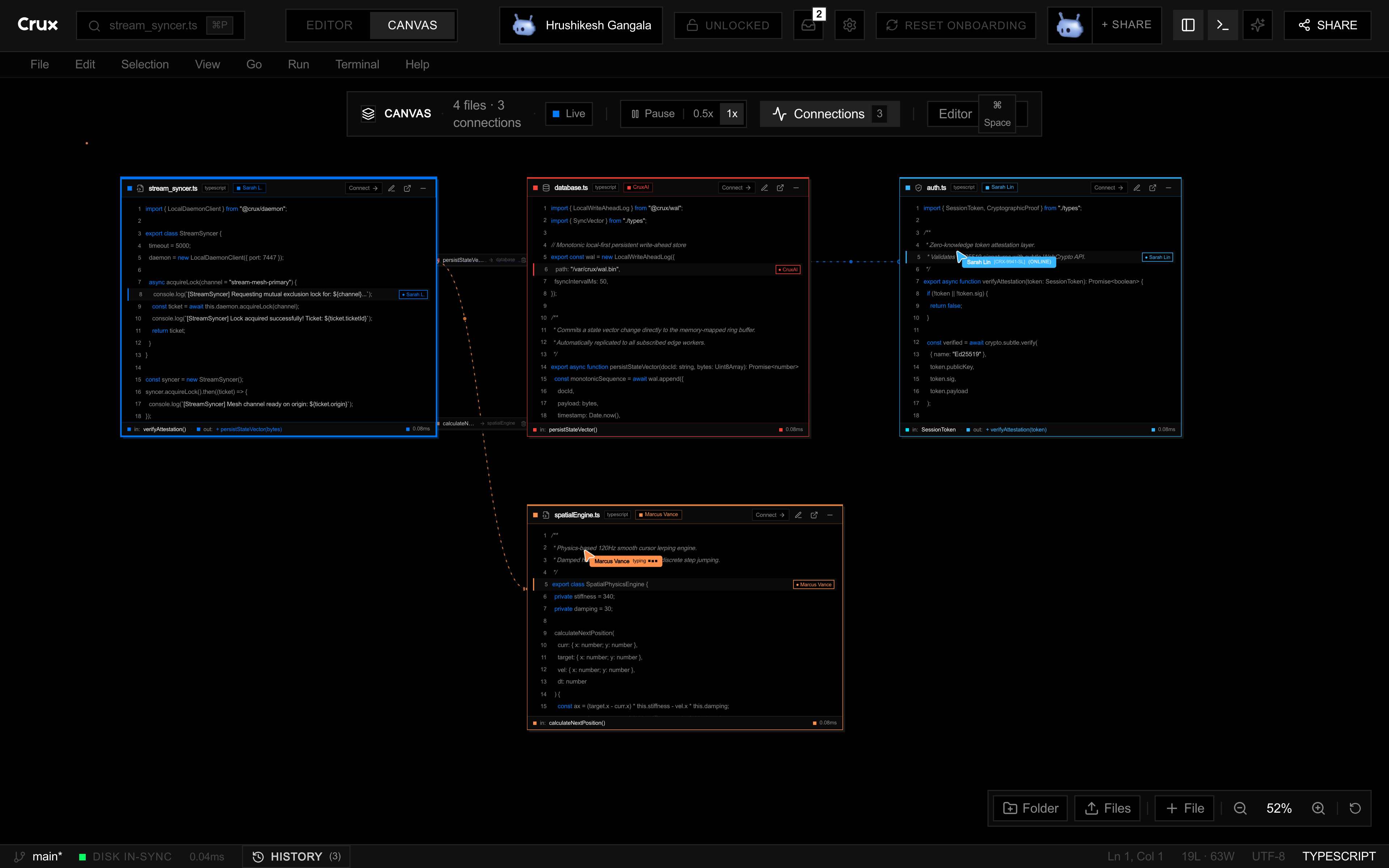Screen dimensions: 1389x868
Task: Collapse the database.ts card
Action: (x=796, y=188)
